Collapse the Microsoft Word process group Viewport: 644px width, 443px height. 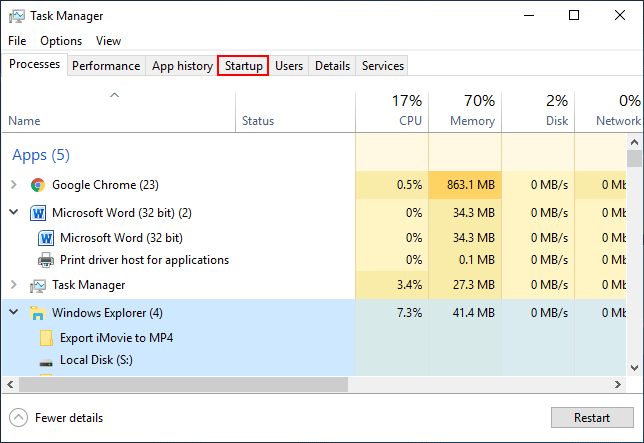(x=13, y=213)
